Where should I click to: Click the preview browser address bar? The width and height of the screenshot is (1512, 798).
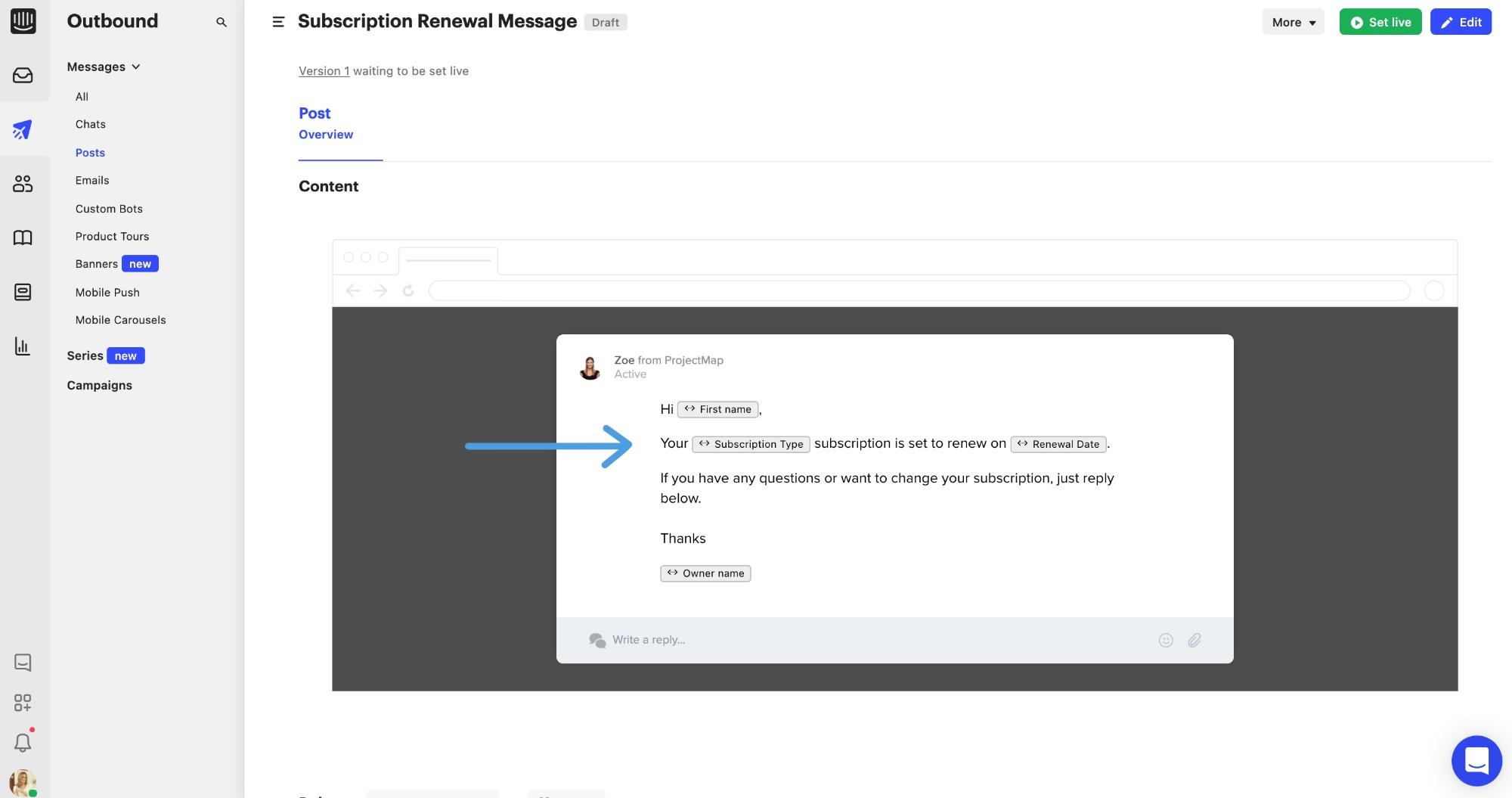click(919, 290)
